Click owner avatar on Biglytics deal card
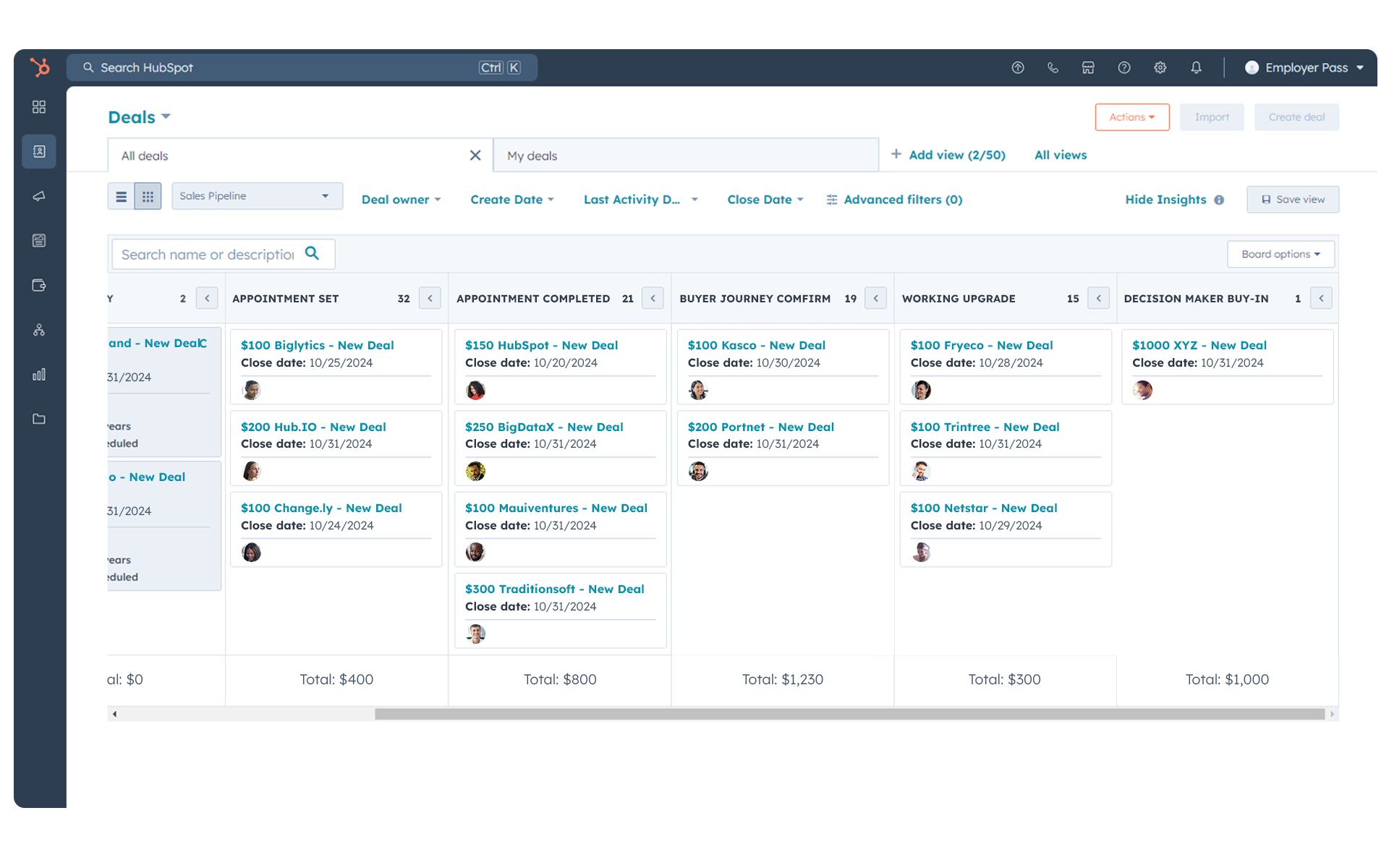 pos(251,391)
